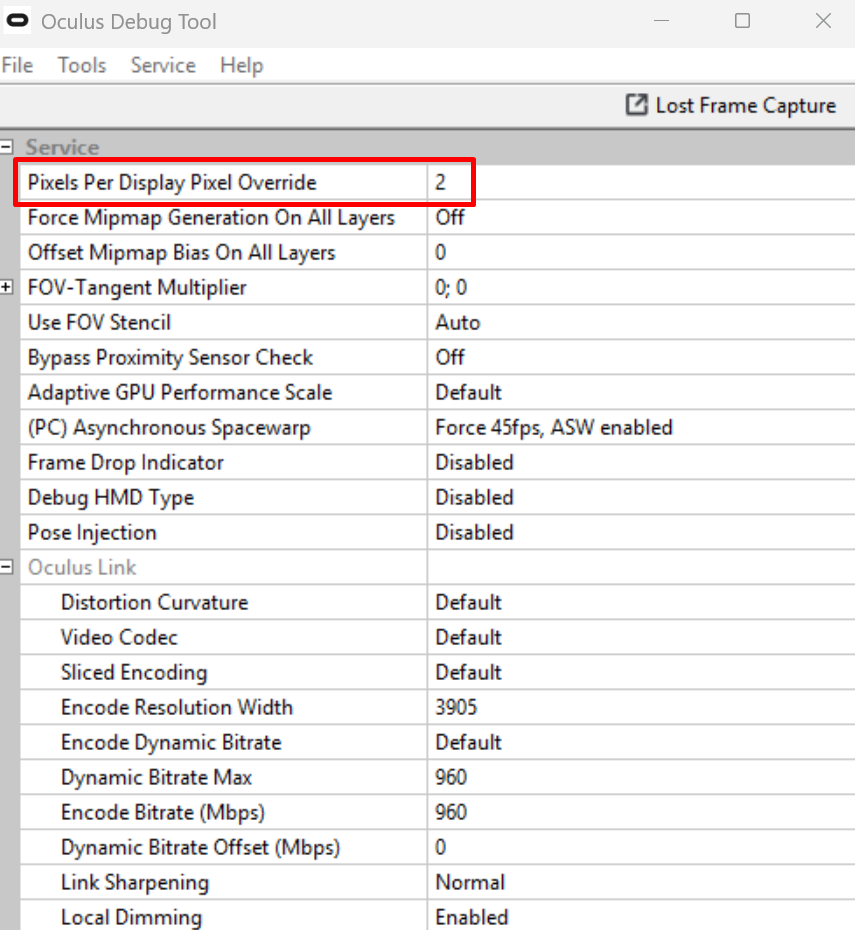Screen dimensions: 855x930
Task: Click the Oculus logo in the title bar
Action: (x=17, y=21)
